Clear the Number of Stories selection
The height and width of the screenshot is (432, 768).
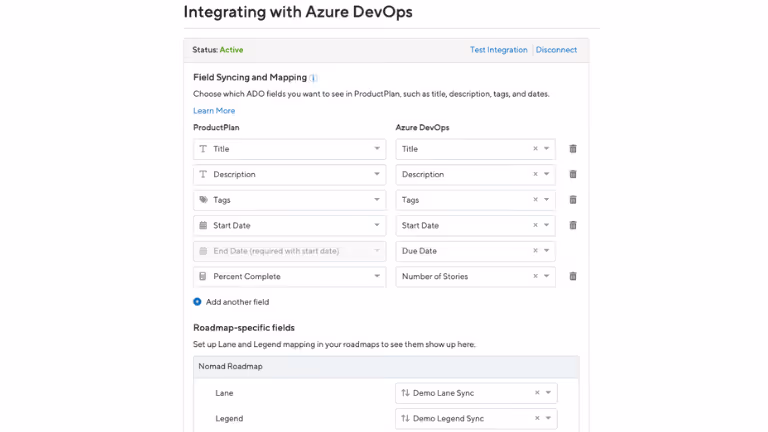535,276
